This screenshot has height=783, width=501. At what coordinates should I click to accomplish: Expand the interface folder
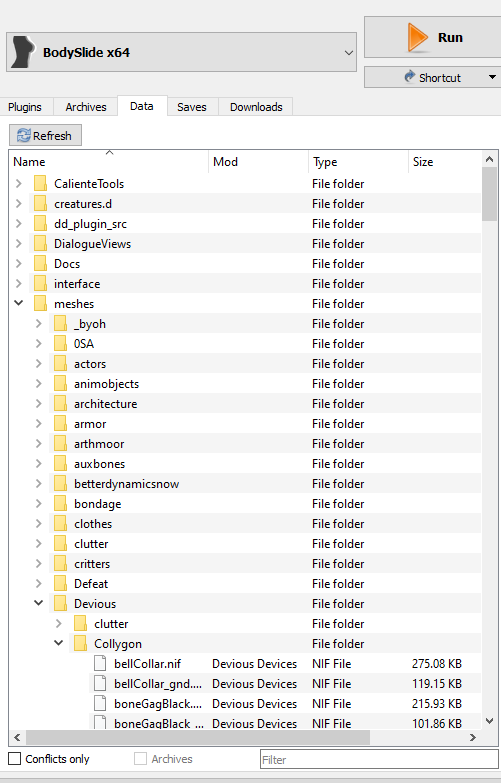19,284
